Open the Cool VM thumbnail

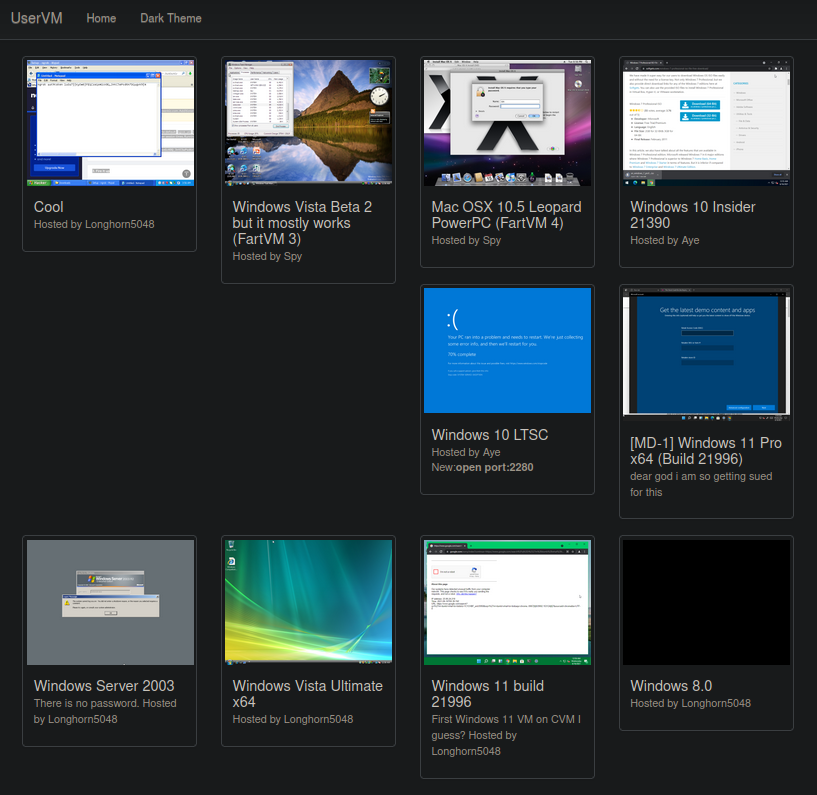[109, 123]
